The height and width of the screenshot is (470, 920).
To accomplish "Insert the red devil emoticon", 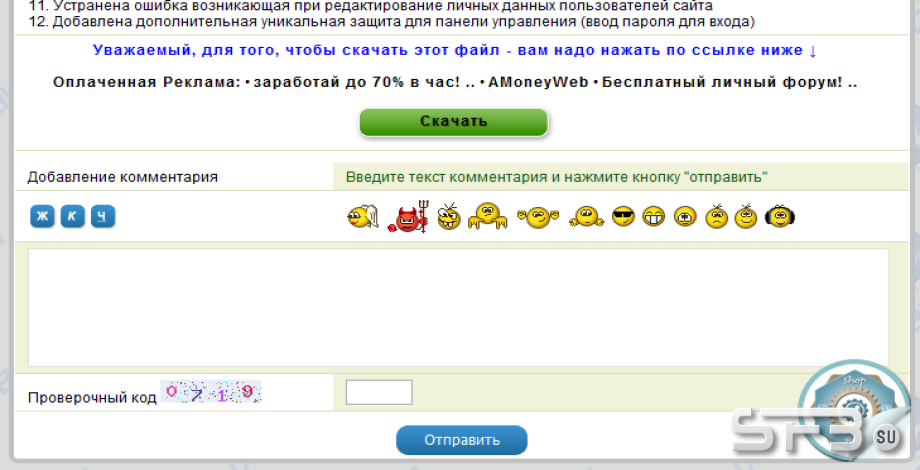I will pos(408,217).
